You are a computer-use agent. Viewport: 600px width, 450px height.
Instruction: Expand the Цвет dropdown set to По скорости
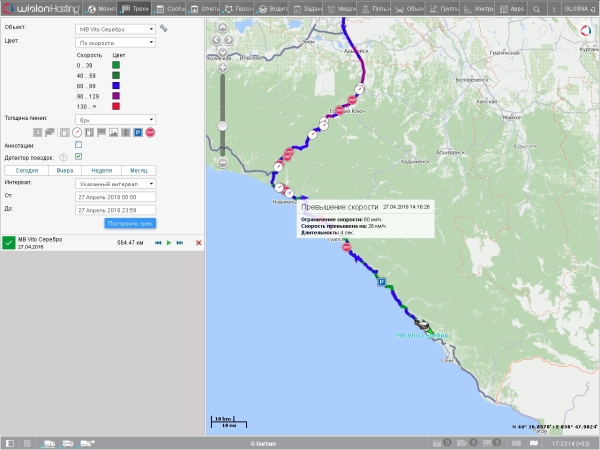point(115,42)
